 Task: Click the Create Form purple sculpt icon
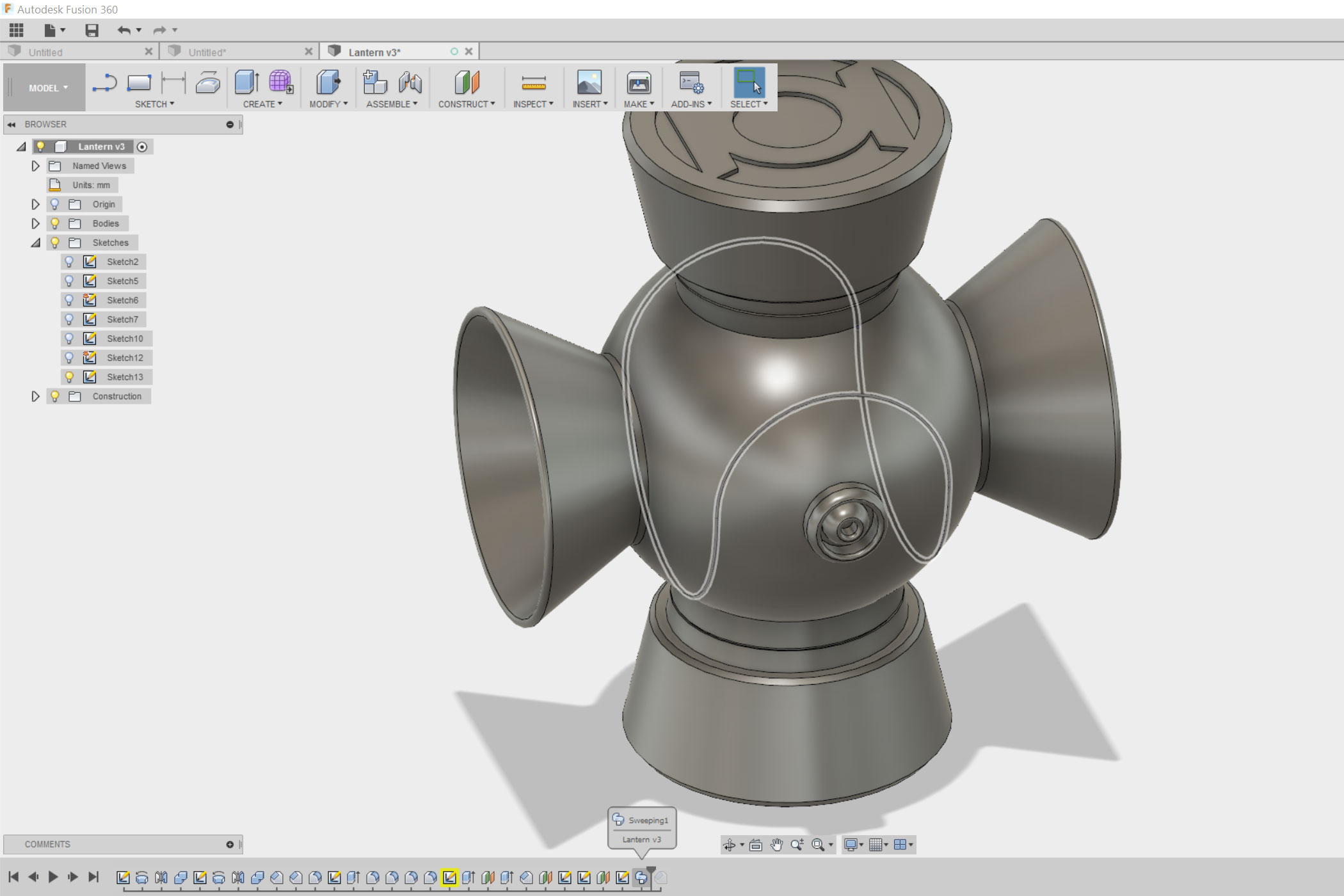click(280, 83)
